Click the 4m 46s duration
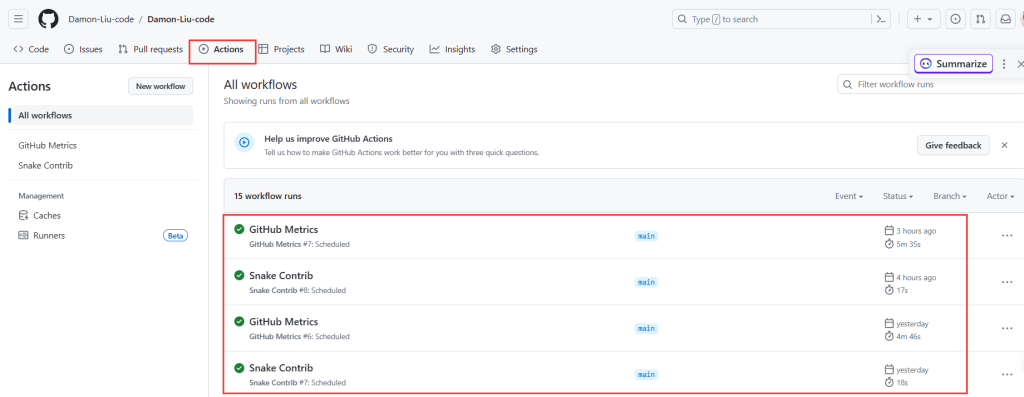 (x=908, y=337)
